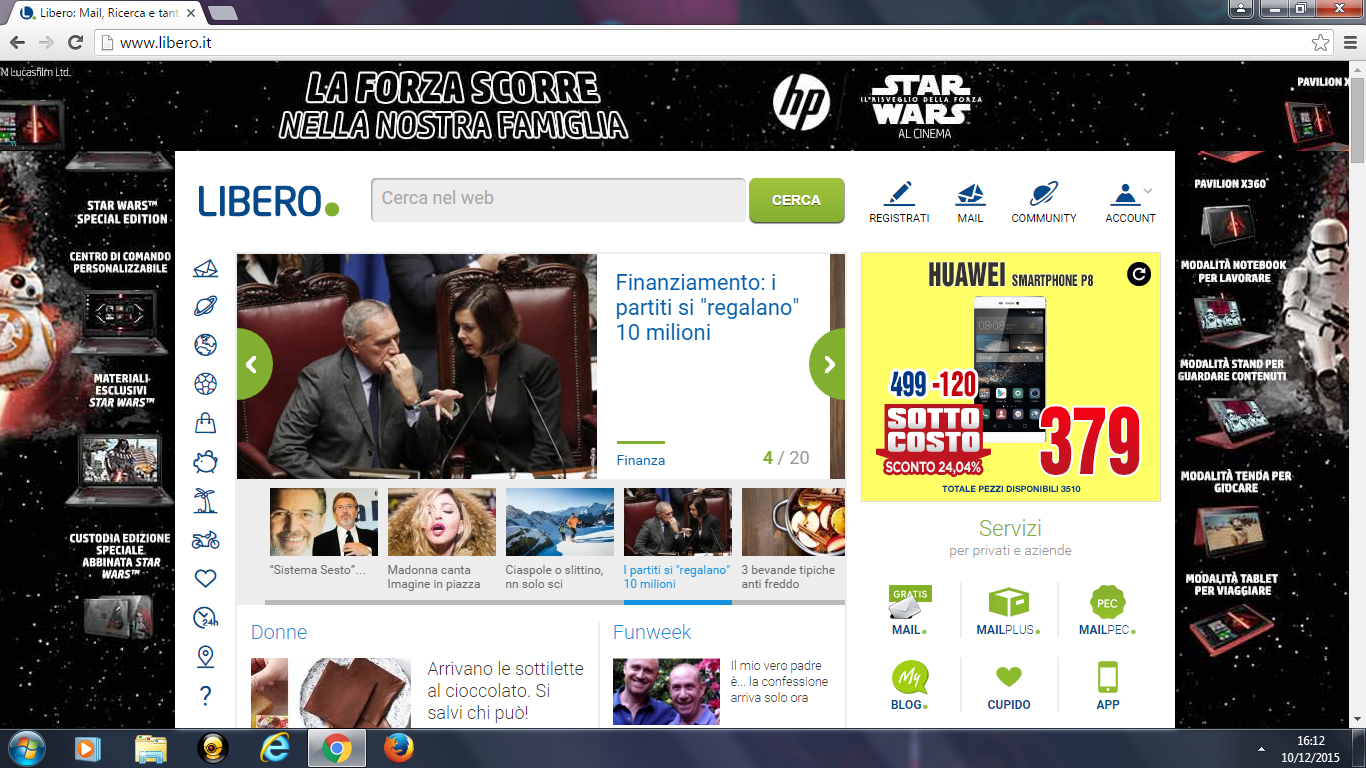Open Internet Explorer from the taskbar
This screenshot has width=1366, height=768.
pos(274,748)
